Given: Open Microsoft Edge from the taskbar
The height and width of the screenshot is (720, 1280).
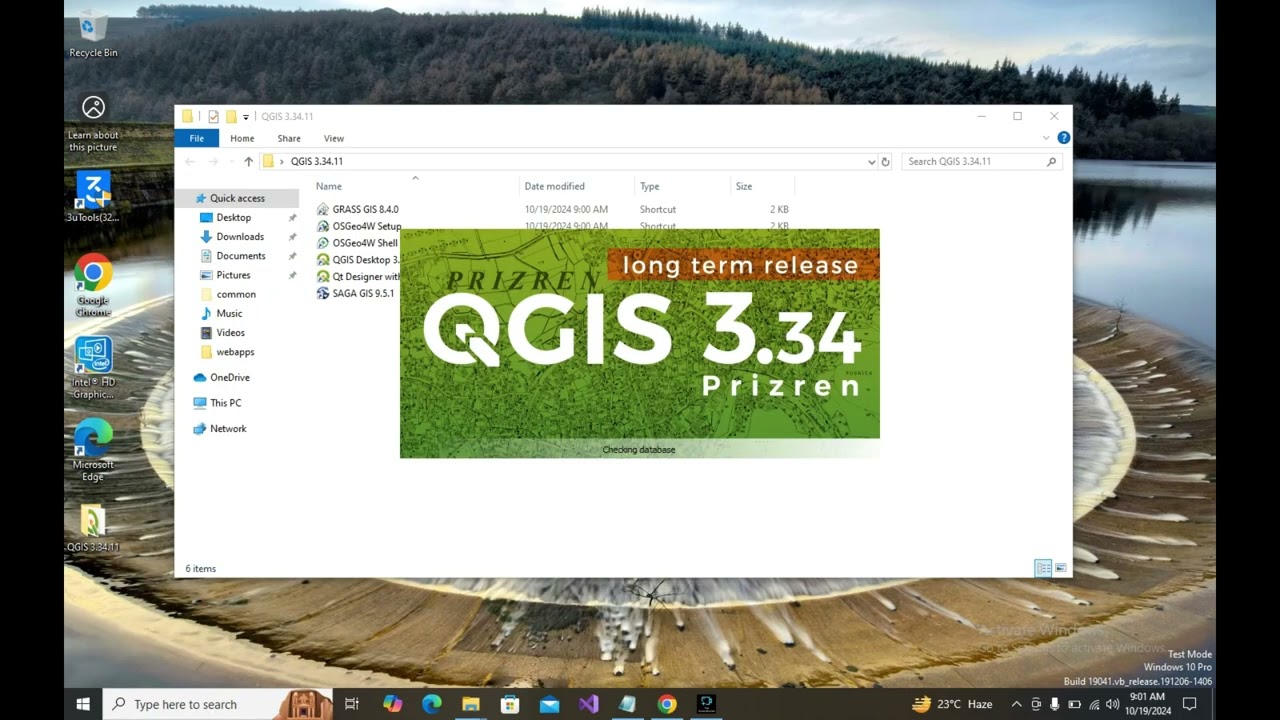Looking at the screenshot, I should tap(431, 704).
